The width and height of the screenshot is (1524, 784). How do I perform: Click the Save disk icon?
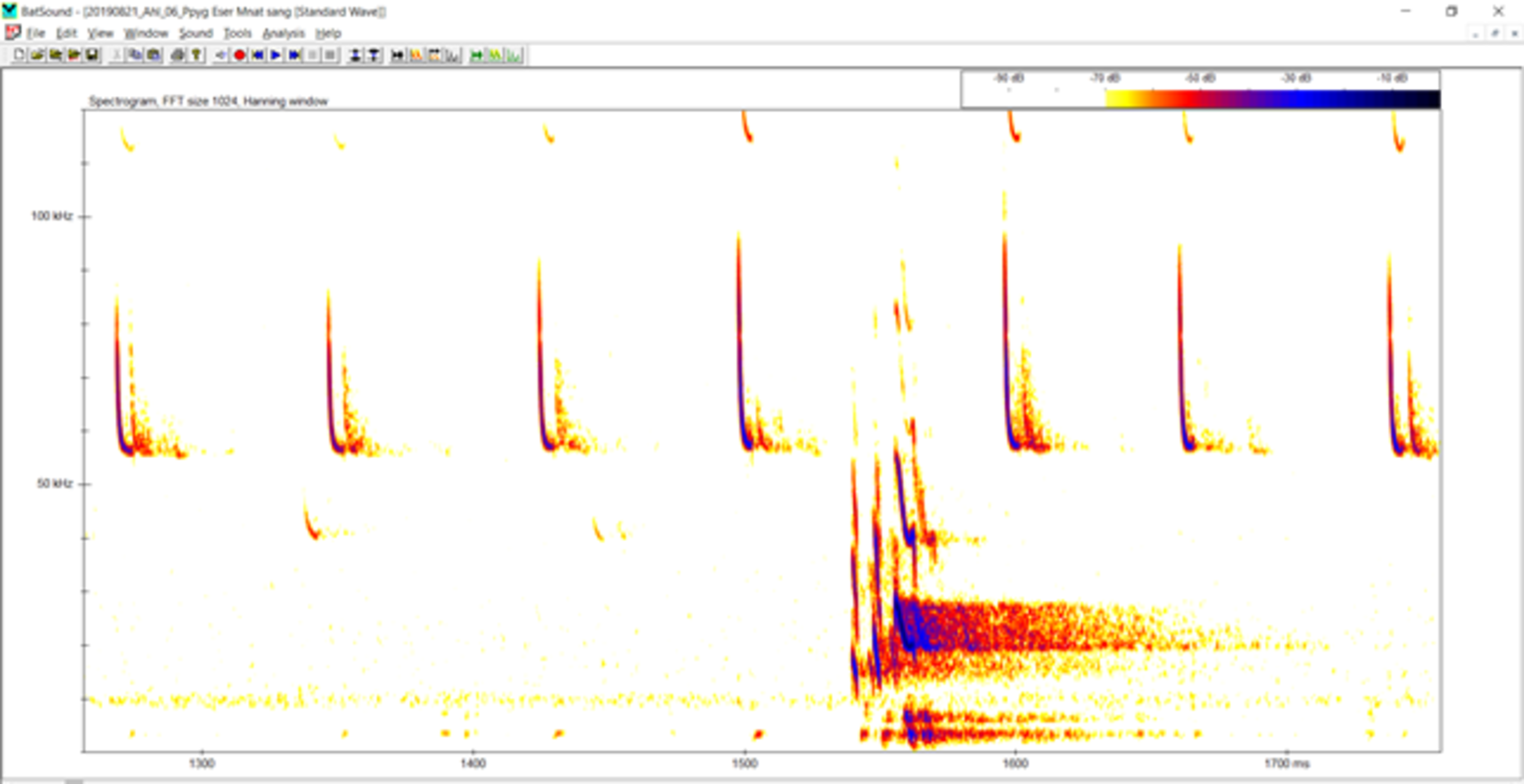tap(92, 55)
